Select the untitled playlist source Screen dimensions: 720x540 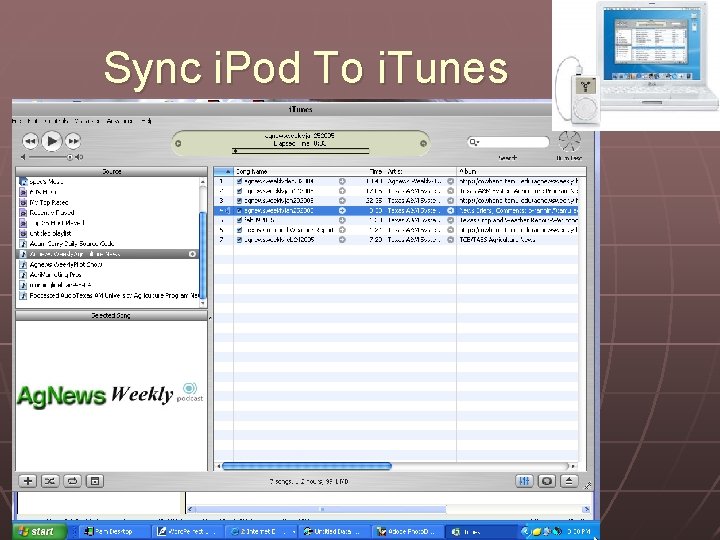coord(50,233)
